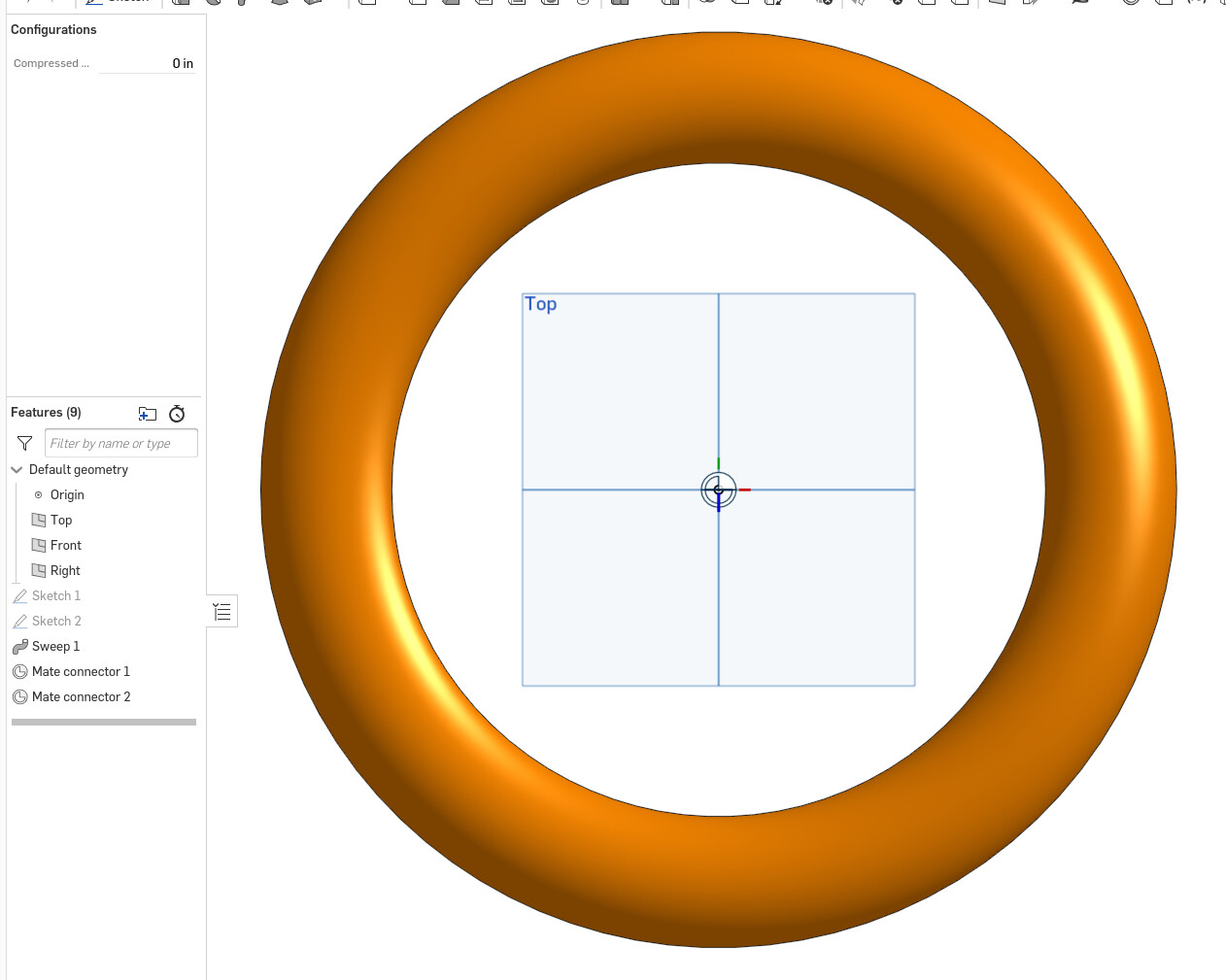Select the origin mate connector in the viewport
The width and height of the screenshot is (1226, 980).
[x=719, y=490]
